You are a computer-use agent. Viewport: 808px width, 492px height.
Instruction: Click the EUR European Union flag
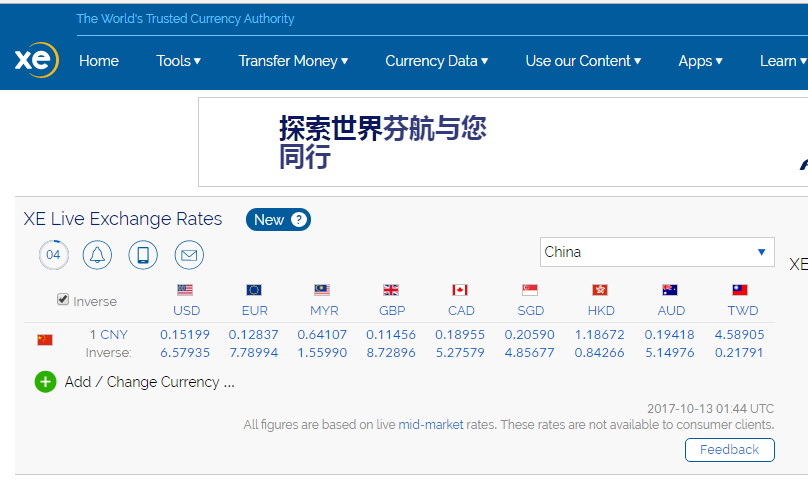(254, 290)
